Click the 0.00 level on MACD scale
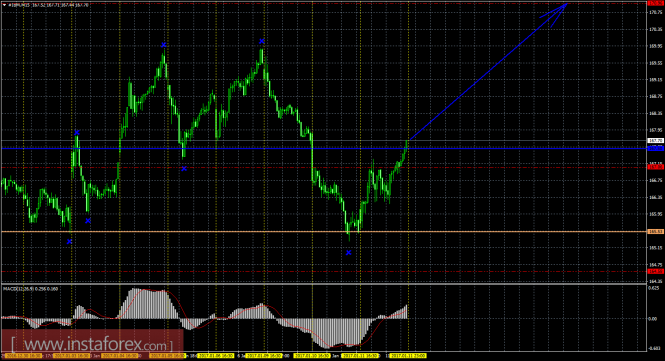 [x=653, y=319]
